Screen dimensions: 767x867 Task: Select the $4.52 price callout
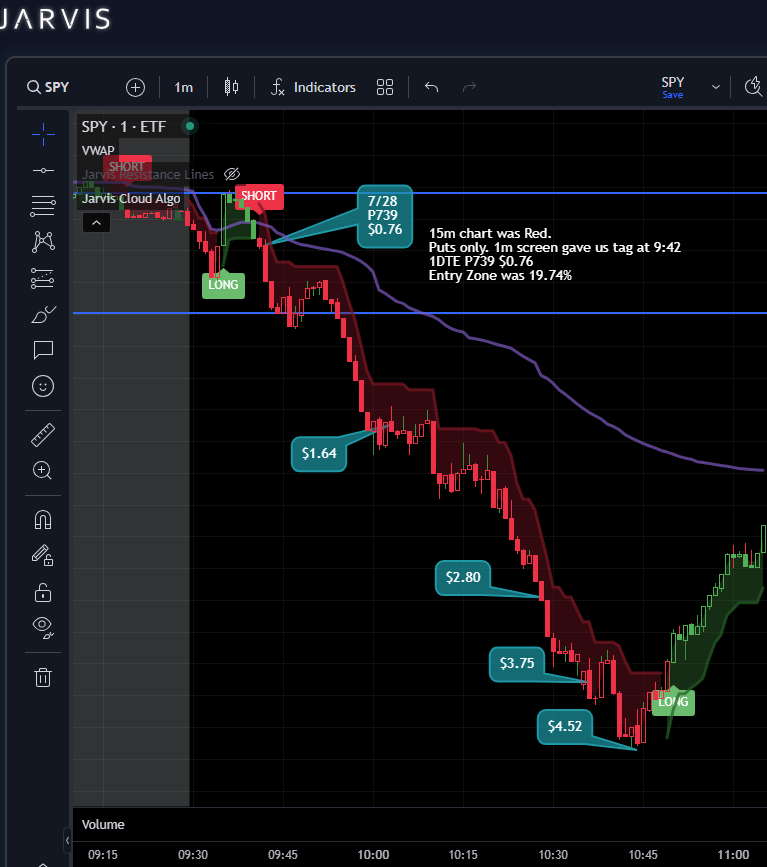pyautogui.click(x=565, y=726)
